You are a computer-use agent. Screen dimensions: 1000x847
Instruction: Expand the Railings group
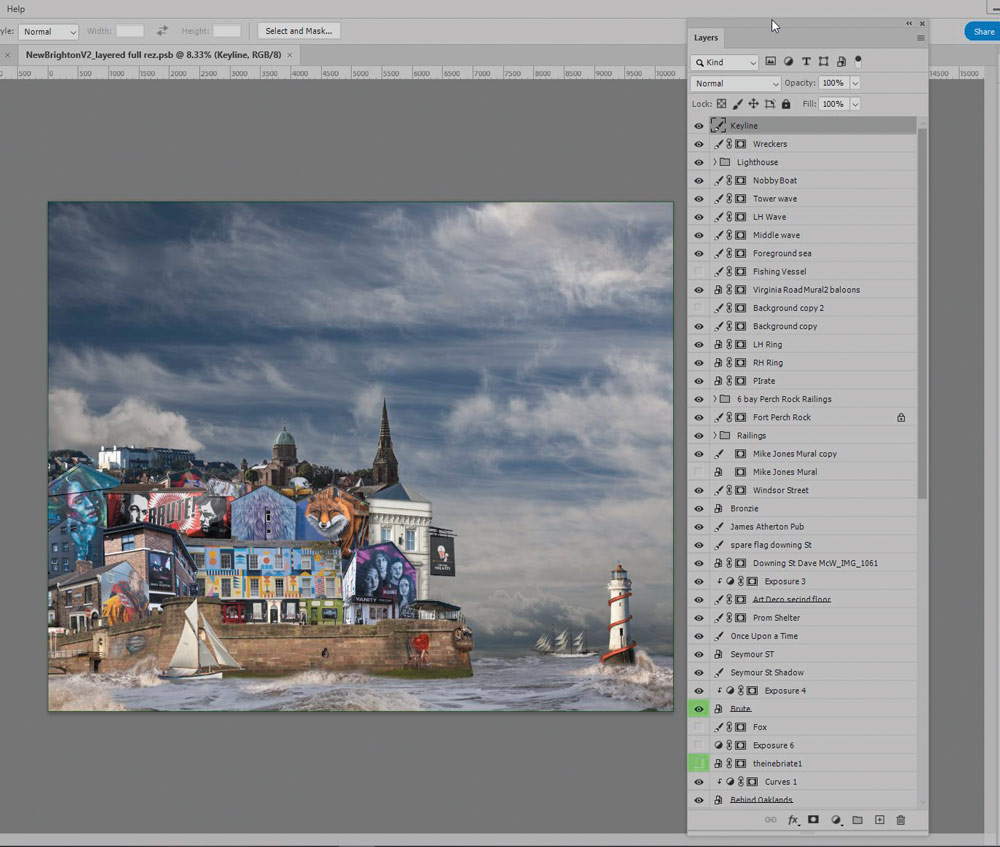pos(714,436)
